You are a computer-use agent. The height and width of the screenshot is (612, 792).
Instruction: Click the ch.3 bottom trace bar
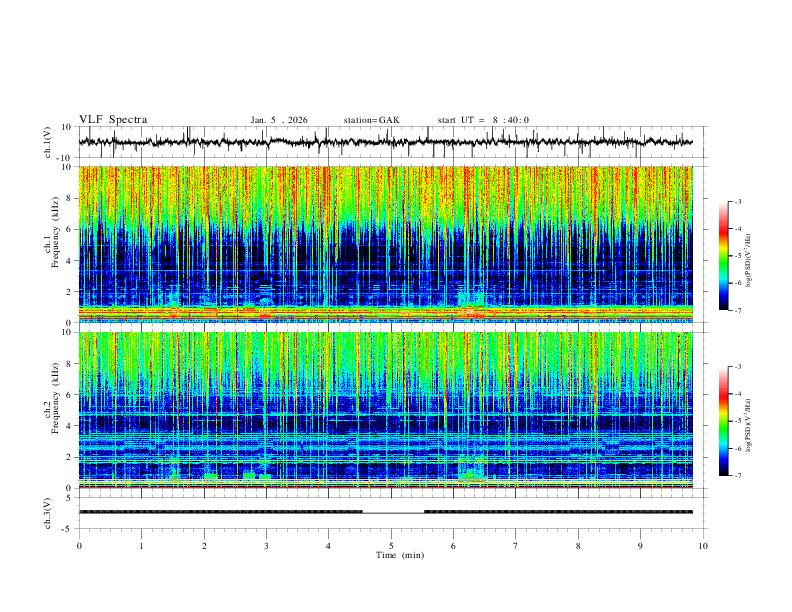coord(386,512)
